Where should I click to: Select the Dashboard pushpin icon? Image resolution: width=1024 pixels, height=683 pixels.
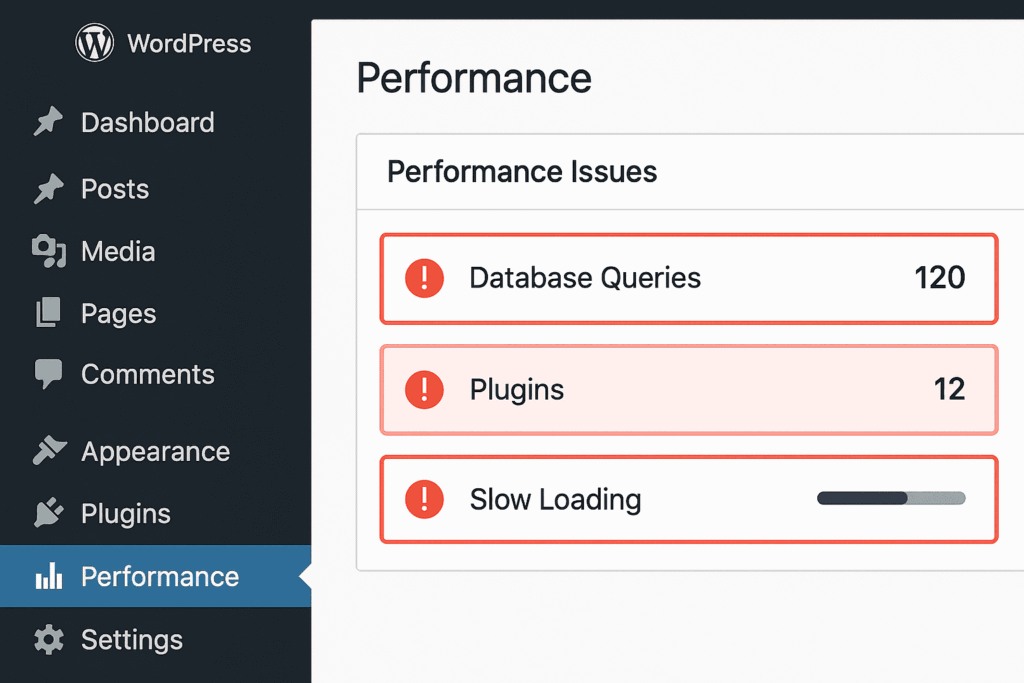coord(47,122)
